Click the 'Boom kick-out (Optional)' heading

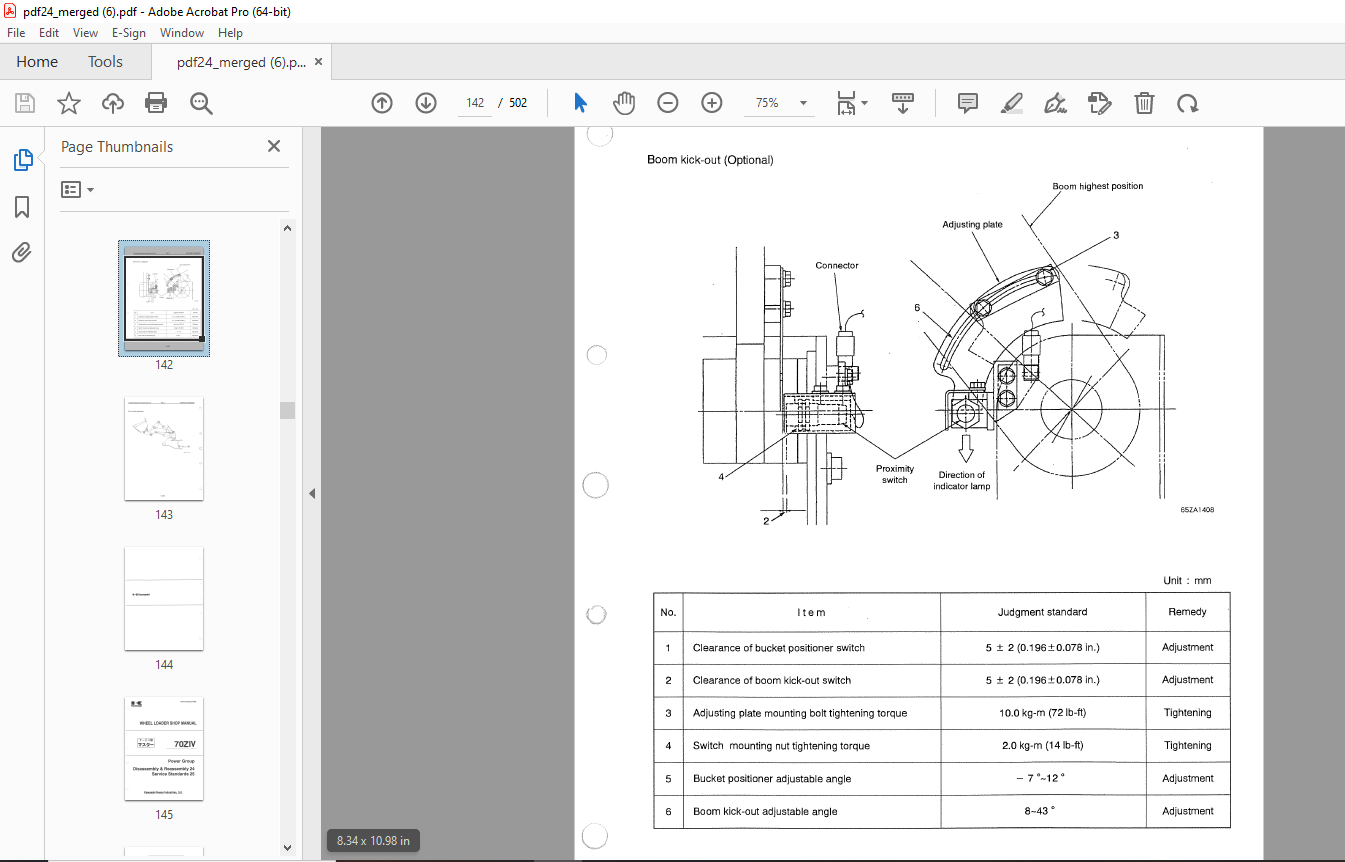point(710,160)
